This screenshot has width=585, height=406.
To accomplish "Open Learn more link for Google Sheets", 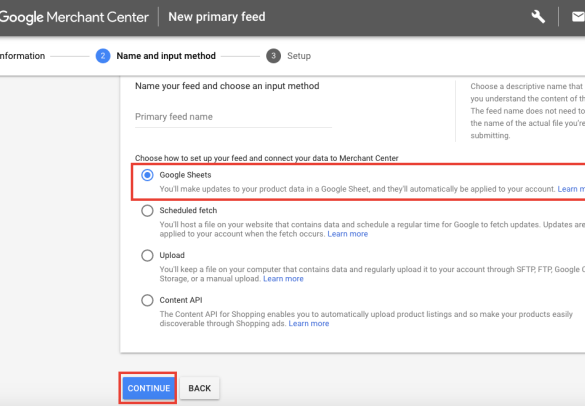I will point(571,189).
